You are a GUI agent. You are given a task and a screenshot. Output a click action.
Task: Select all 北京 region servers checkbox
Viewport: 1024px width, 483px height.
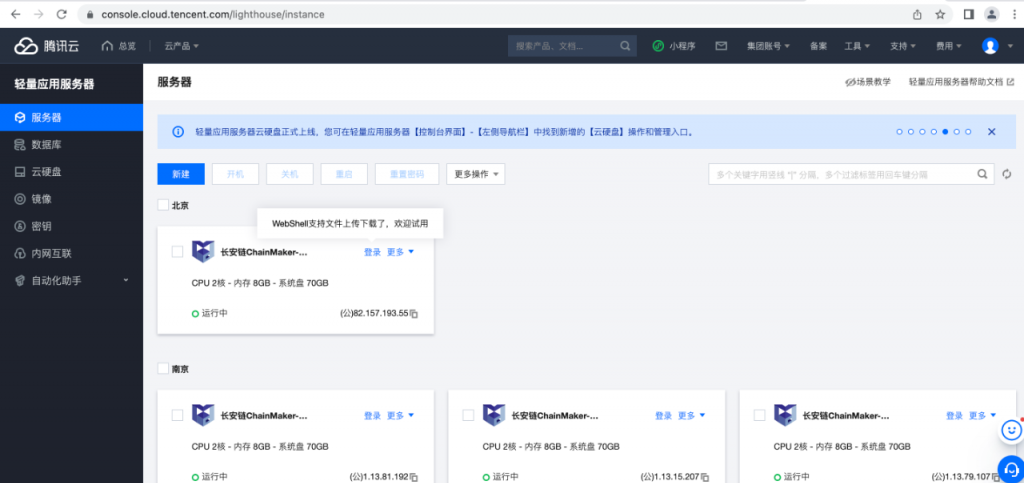[x=163, y=205]
